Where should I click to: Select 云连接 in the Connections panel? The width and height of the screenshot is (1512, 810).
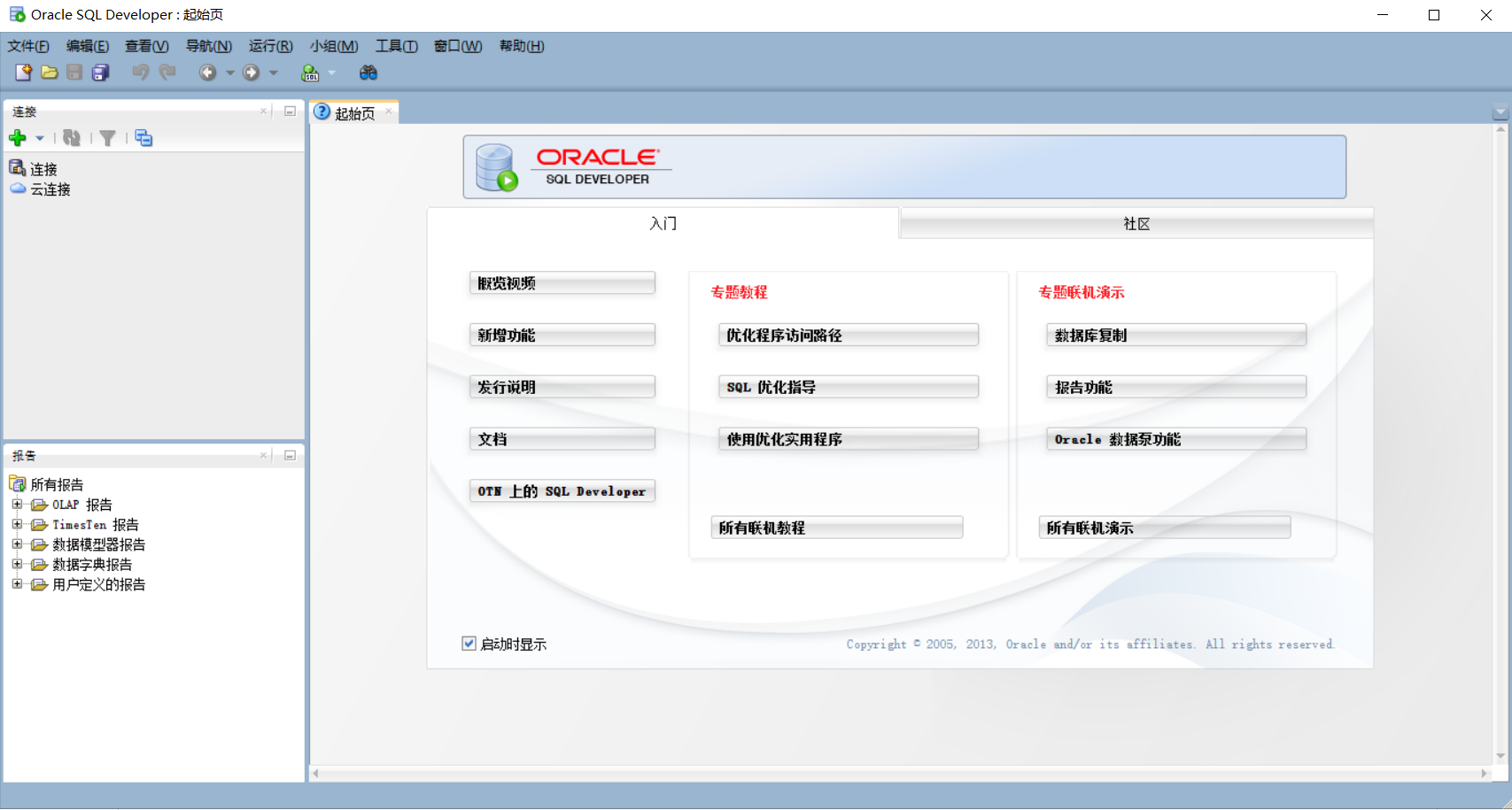[49, 189]
